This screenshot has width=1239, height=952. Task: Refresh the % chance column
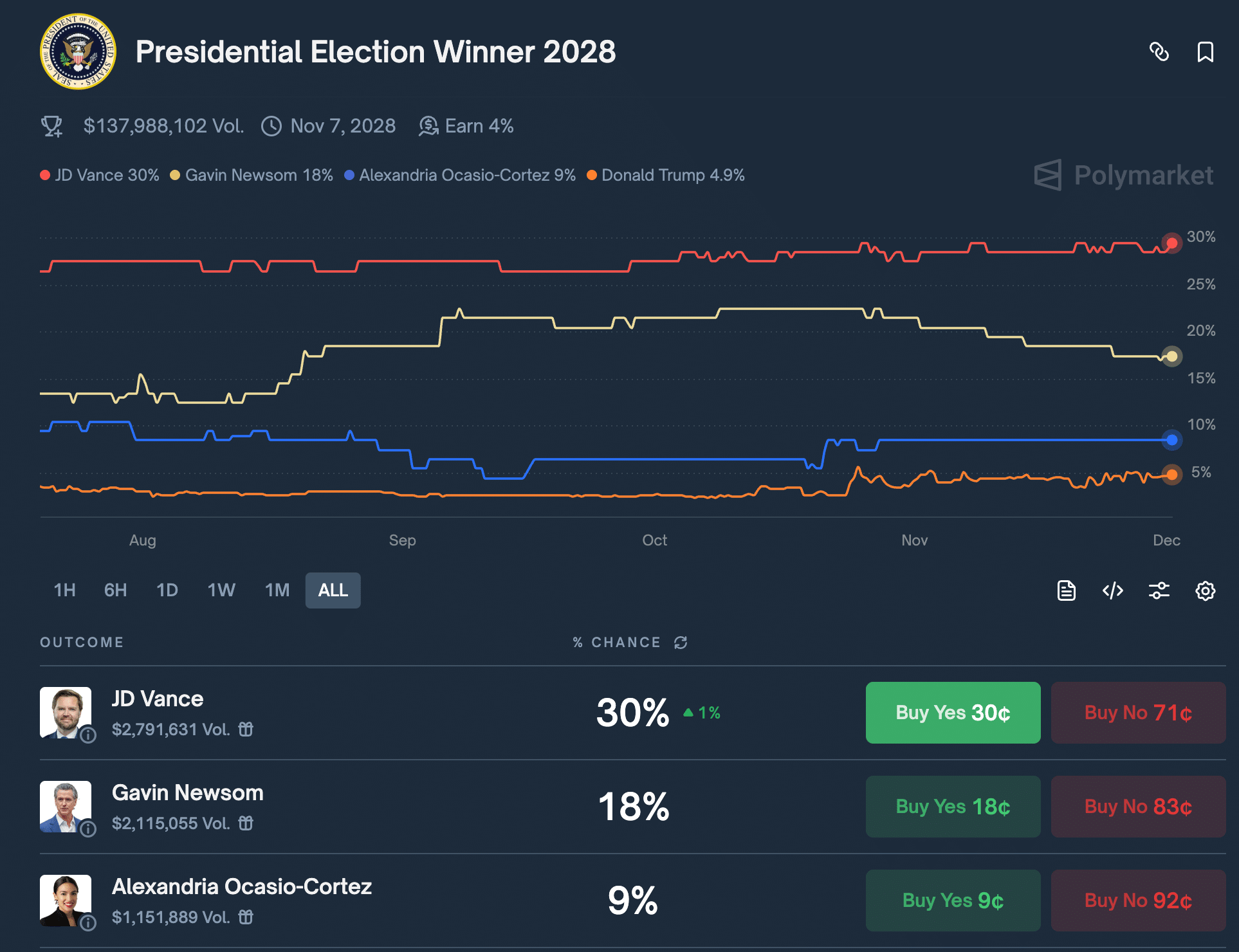(x=681, y=643)
